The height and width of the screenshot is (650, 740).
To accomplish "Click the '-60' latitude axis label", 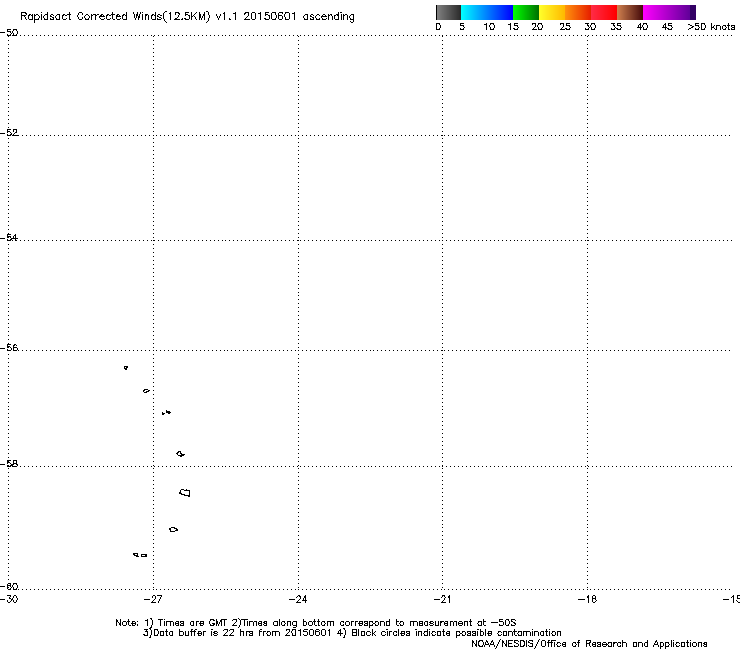I will click(x=9, y=587).
